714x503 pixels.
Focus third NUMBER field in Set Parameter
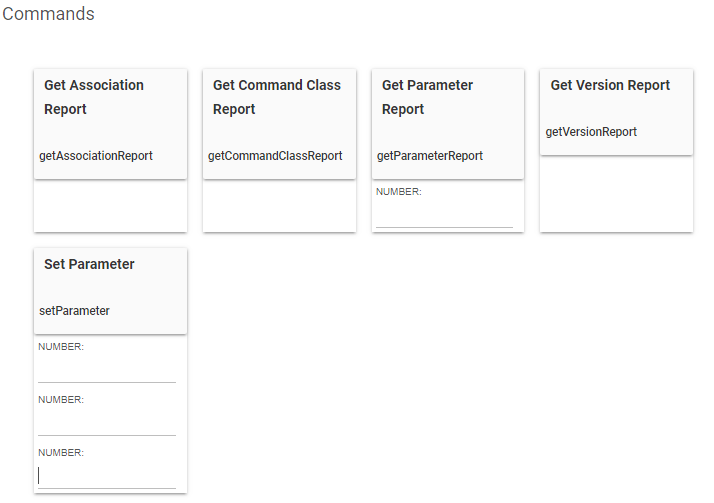point(106,477)
